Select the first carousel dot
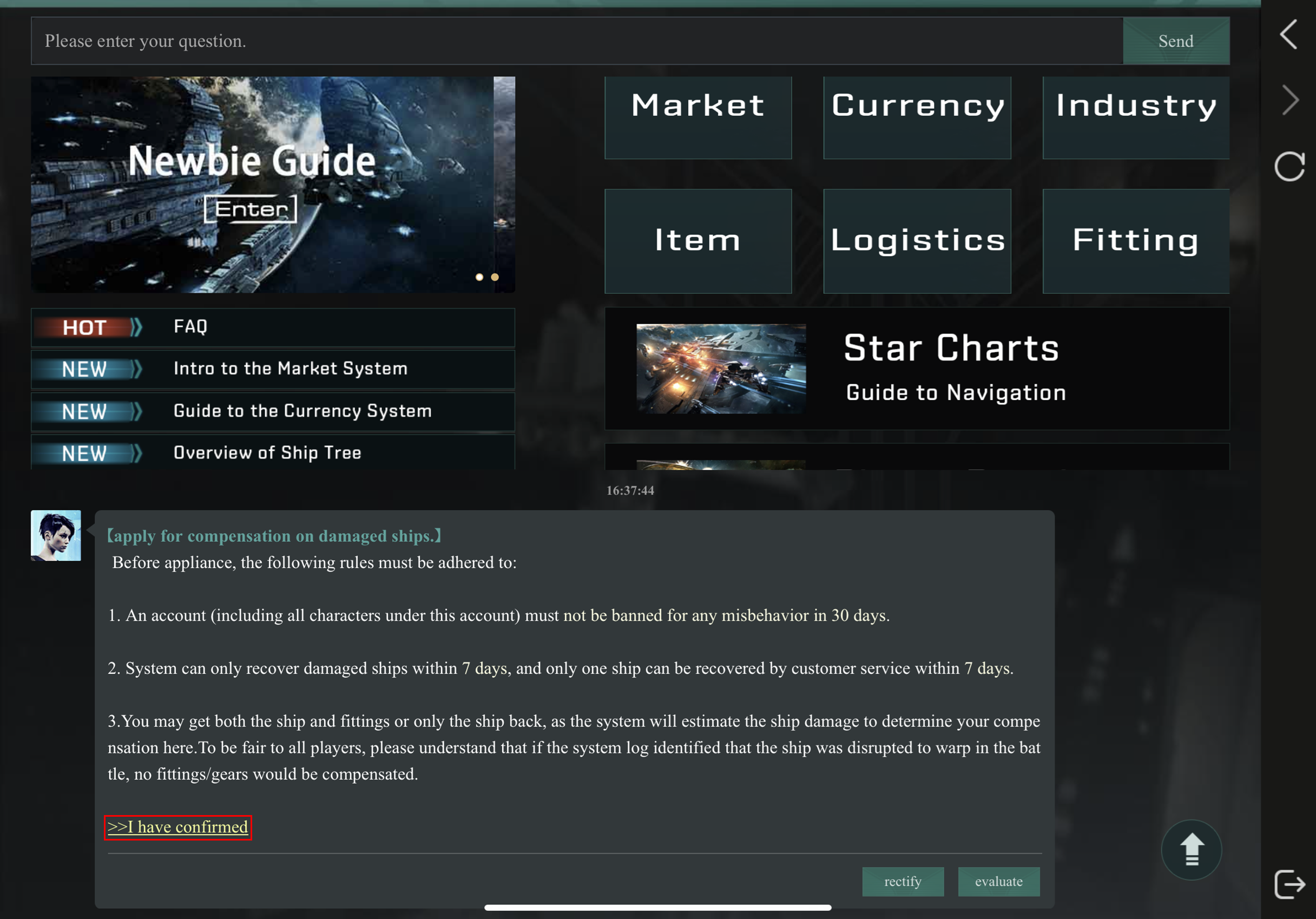Screen dimensions: 1316x919 [x=479, y=277]
